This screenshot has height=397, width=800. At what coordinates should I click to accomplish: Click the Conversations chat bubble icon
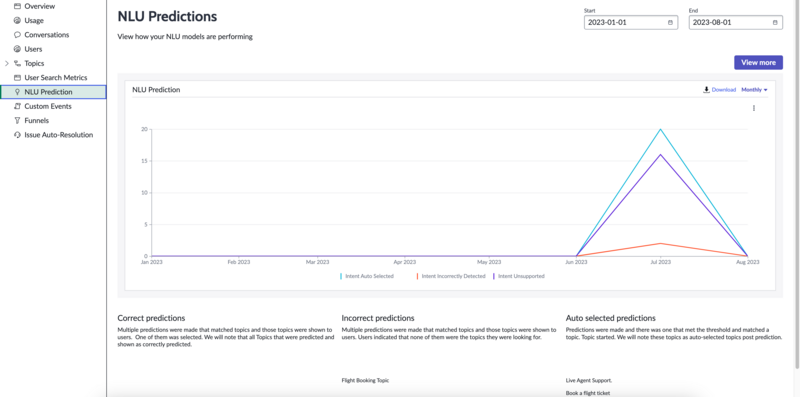(x=17, y=35)
